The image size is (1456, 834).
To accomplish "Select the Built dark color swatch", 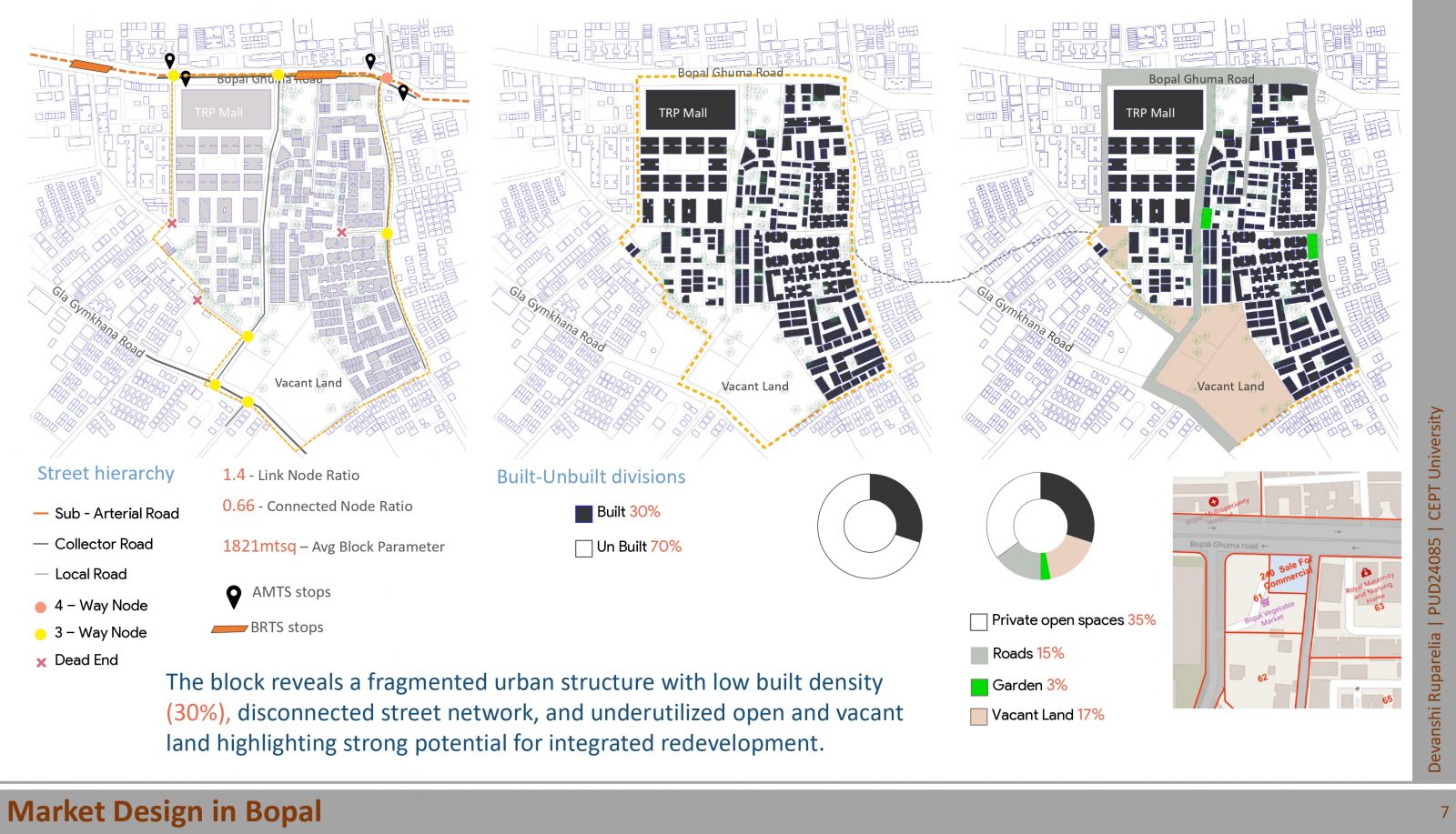I will point(584,514).
